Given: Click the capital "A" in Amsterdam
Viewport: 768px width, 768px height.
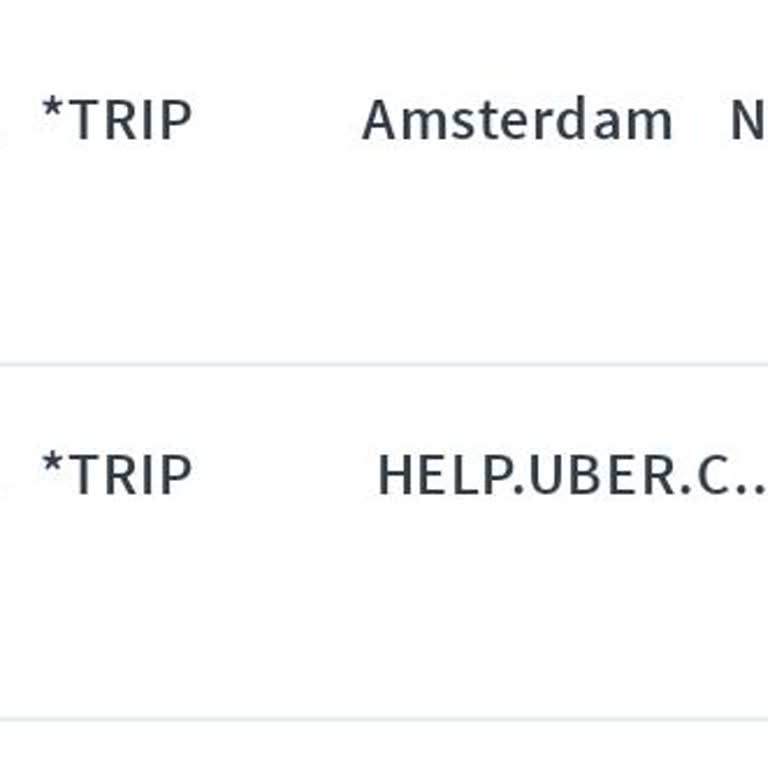Looking at the screenshot, I should pos(379,120).
